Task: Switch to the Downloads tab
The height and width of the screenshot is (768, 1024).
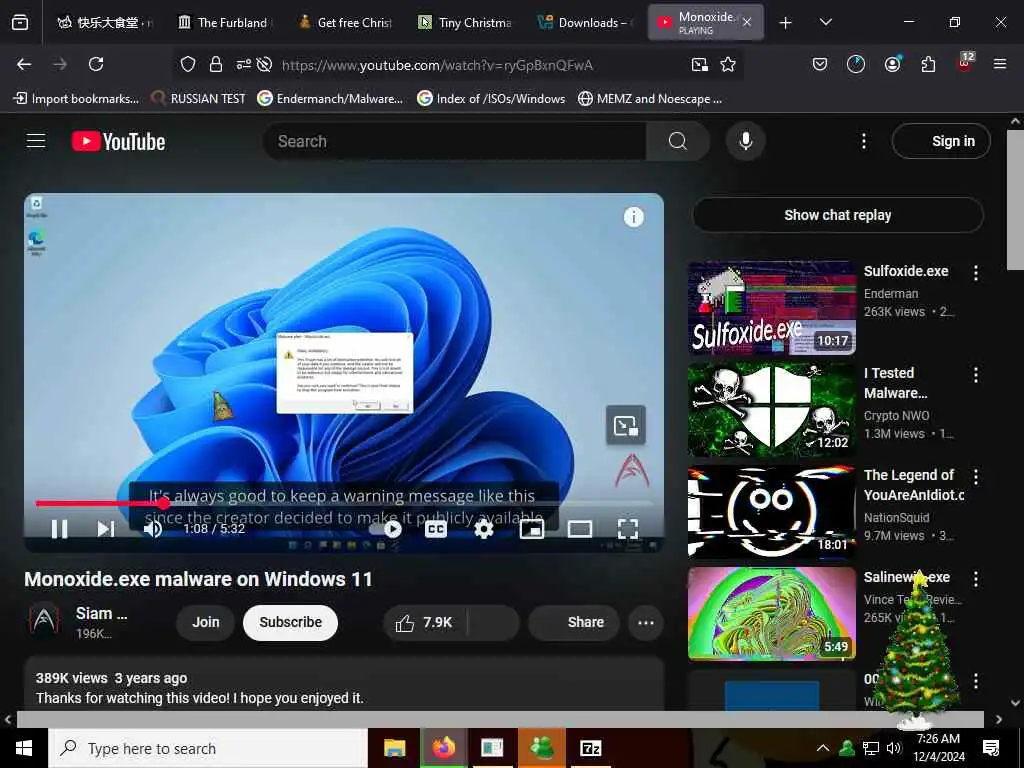Action: (x=585, y=22)
